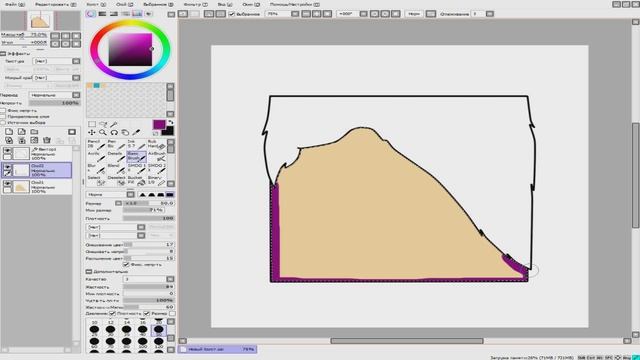
Task: Select the Basic Brush tool
Action: 136,156
